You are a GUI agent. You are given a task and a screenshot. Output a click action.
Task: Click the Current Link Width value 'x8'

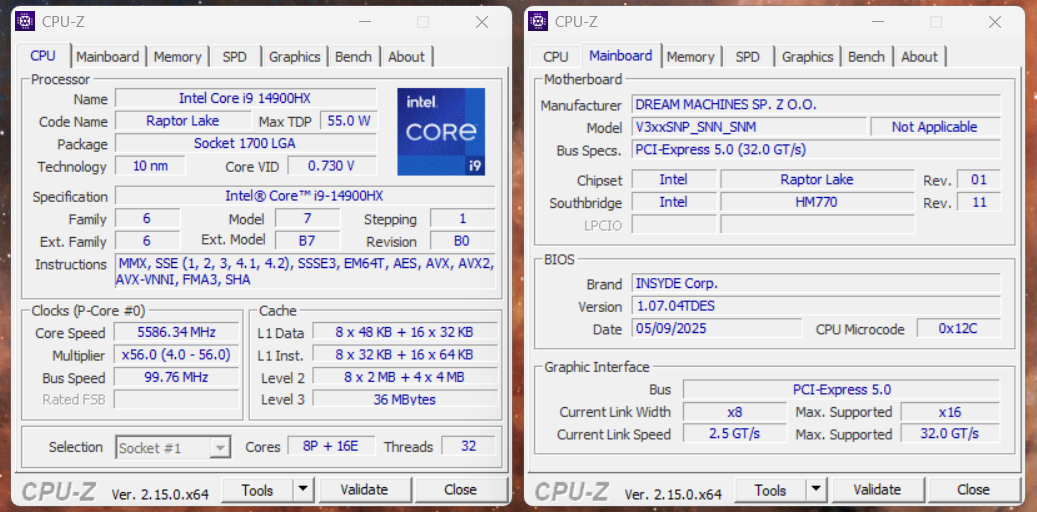pyautogui.click(x=734, y=411)
